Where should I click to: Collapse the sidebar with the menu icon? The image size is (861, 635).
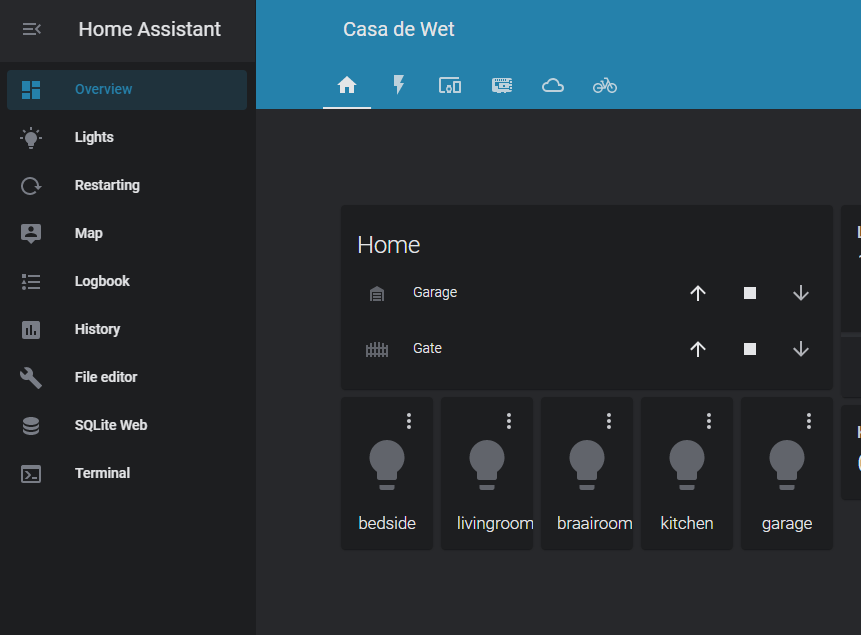coord(31,29)
